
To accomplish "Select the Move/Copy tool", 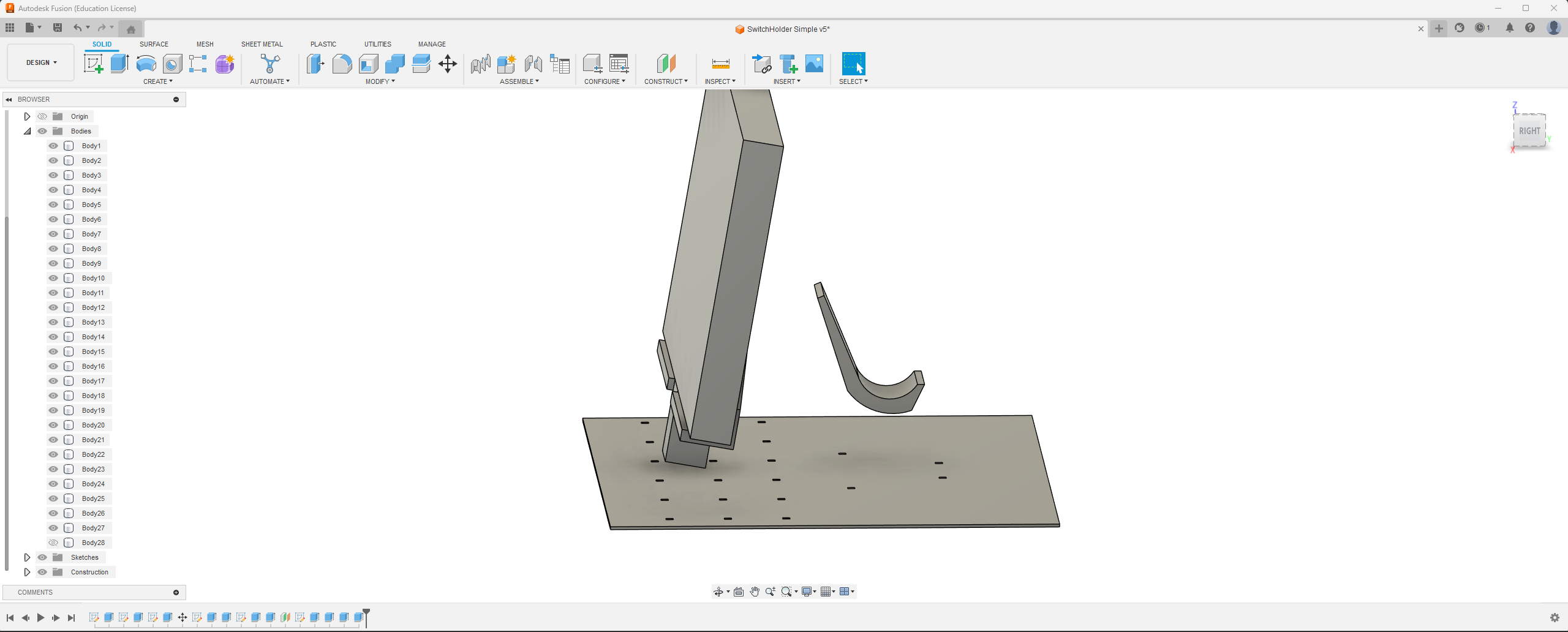I will pyautogui.click(x=448, y=64).
